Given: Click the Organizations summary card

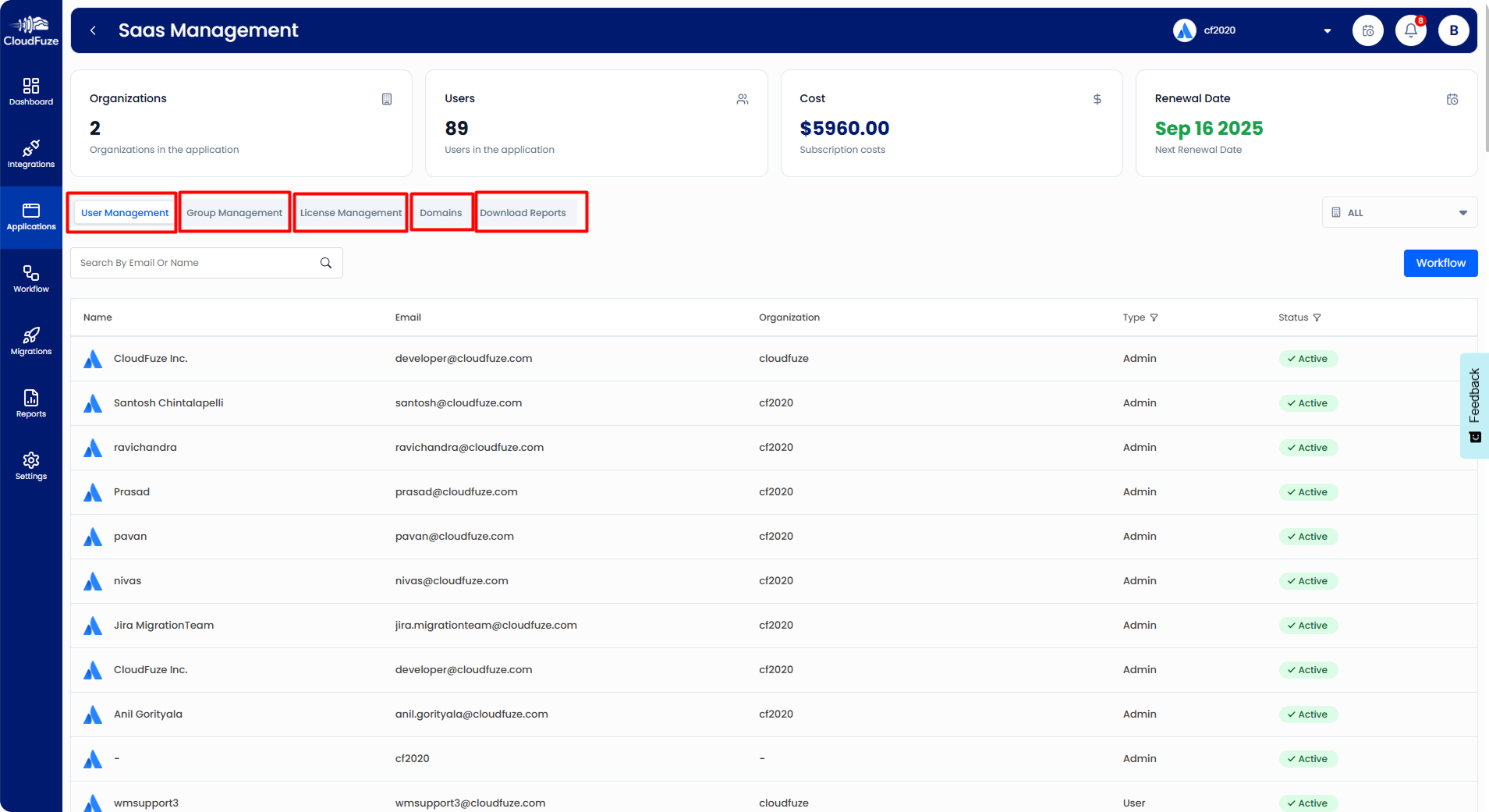Looking at the screenshot, I should coord(242,123).
